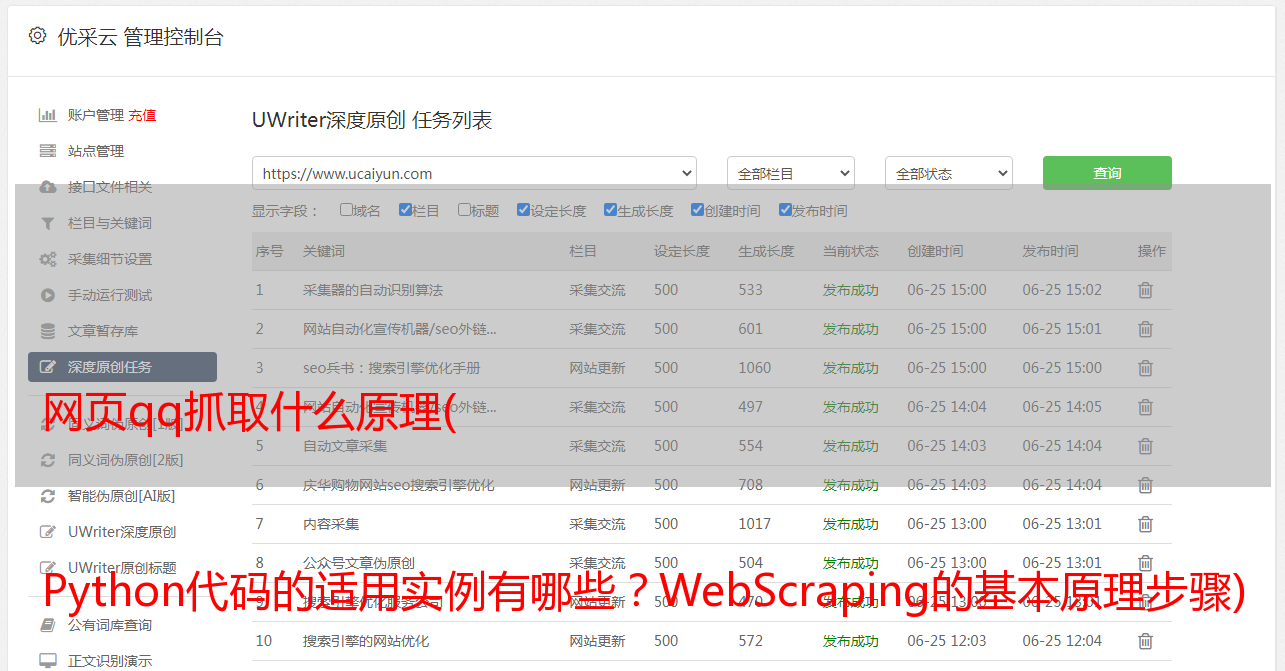This screenshot has width=1285, height=671.
Task: Click the monitor icon next to 正文识别演示
Action: (47, 661)
